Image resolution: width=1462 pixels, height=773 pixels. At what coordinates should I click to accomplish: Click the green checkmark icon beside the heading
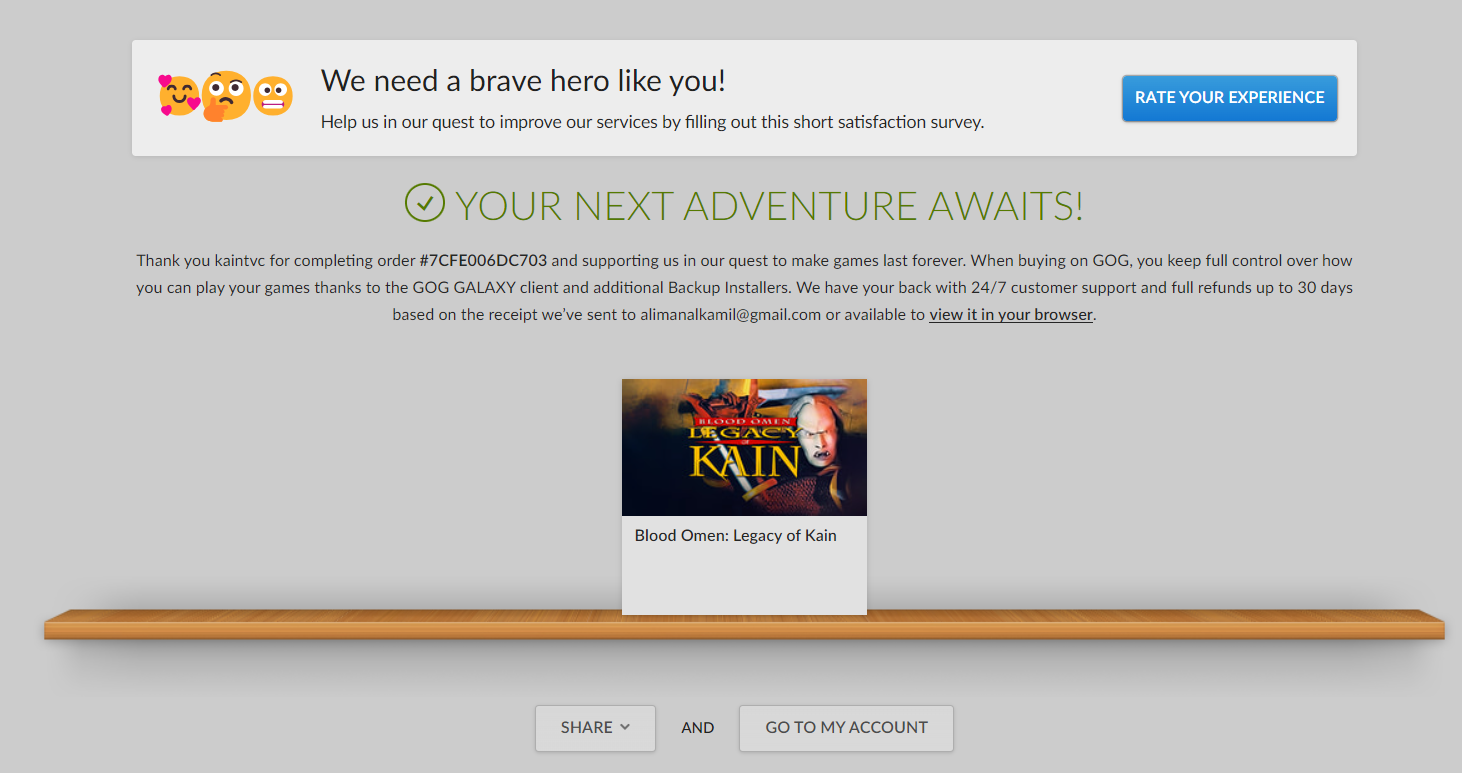pyautogui.click(x=424, y=203)
